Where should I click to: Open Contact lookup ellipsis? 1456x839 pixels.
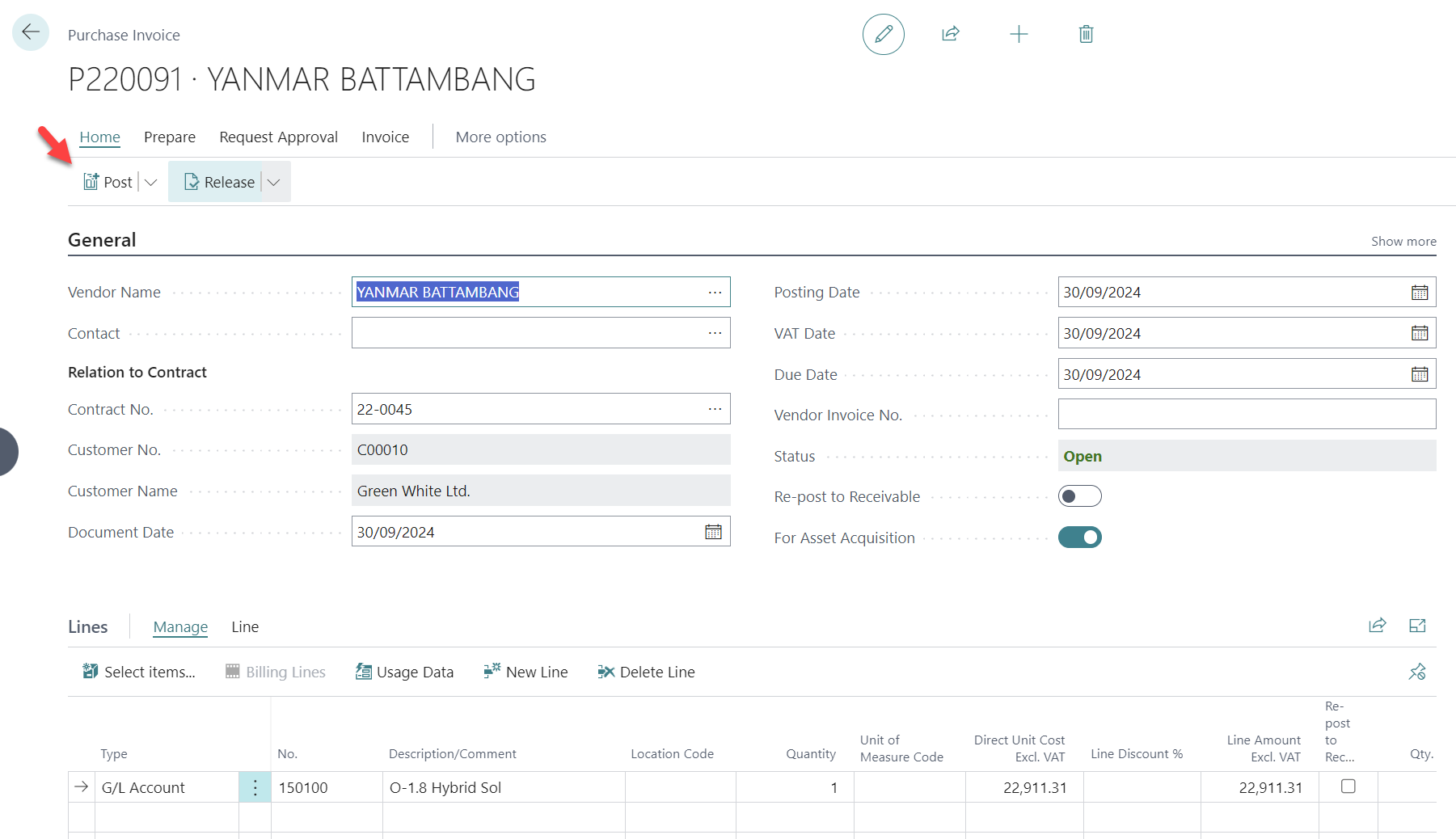pyautogui.click(x=715, y=332)
